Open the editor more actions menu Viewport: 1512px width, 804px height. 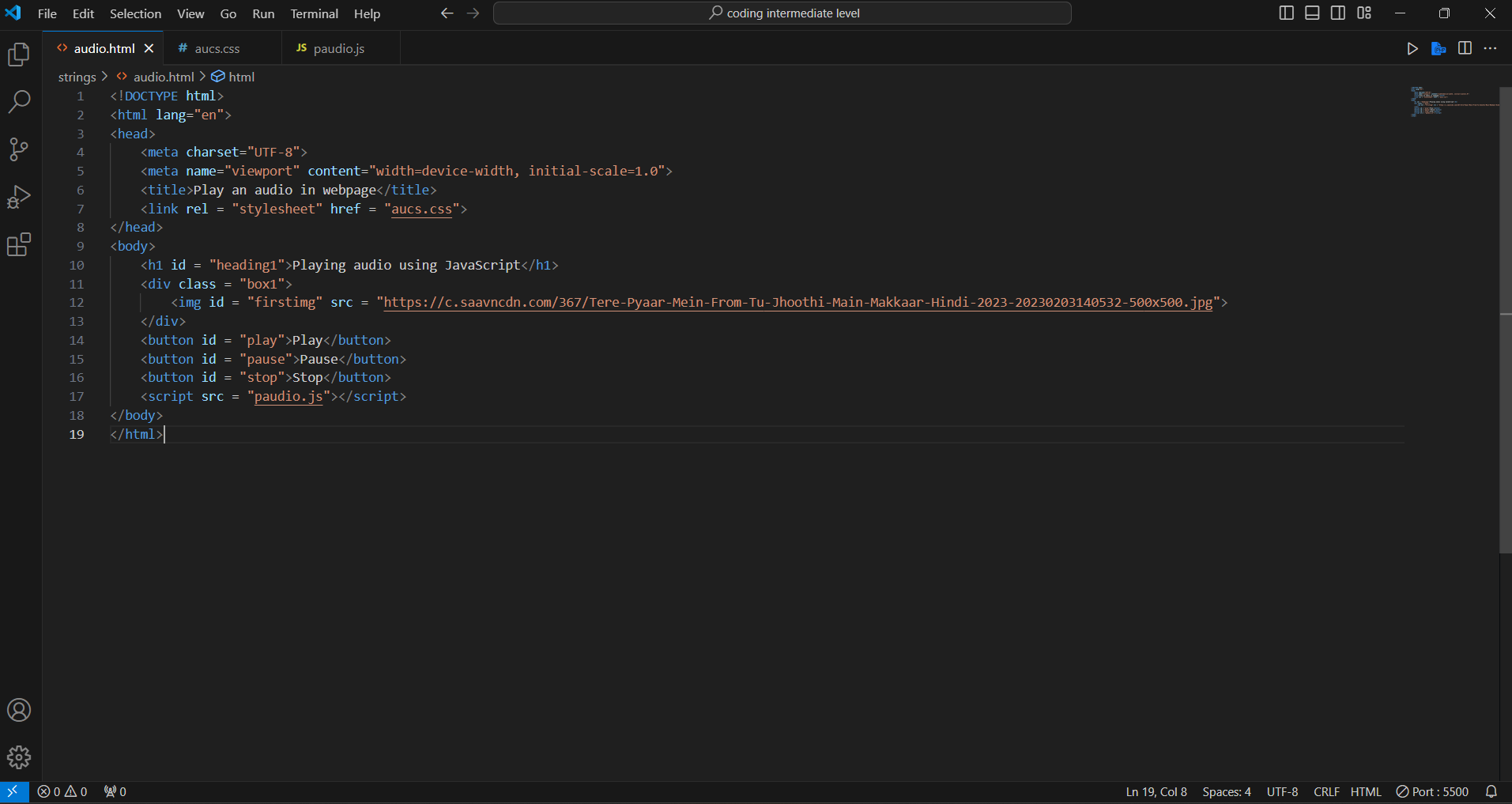(1492, 48)
